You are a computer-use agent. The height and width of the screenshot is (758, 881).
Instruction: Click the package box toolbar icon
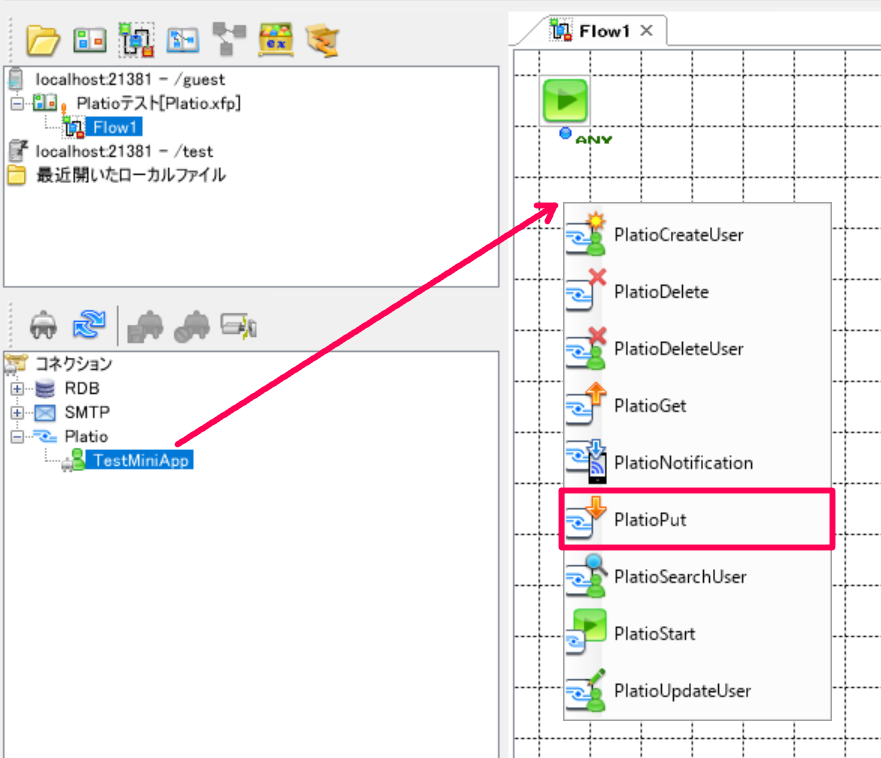pyautogui.click(x=322, y=40)
